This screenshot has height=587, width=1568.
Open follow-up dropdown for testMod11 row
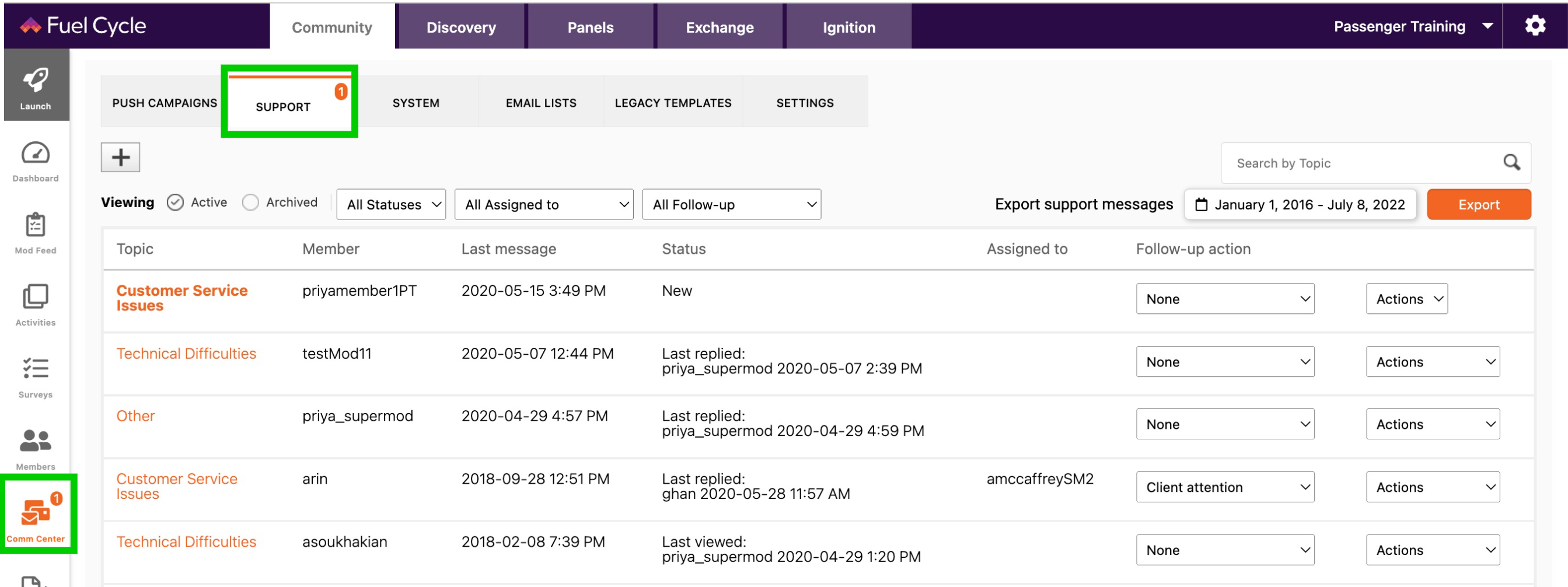[1225, 362]
